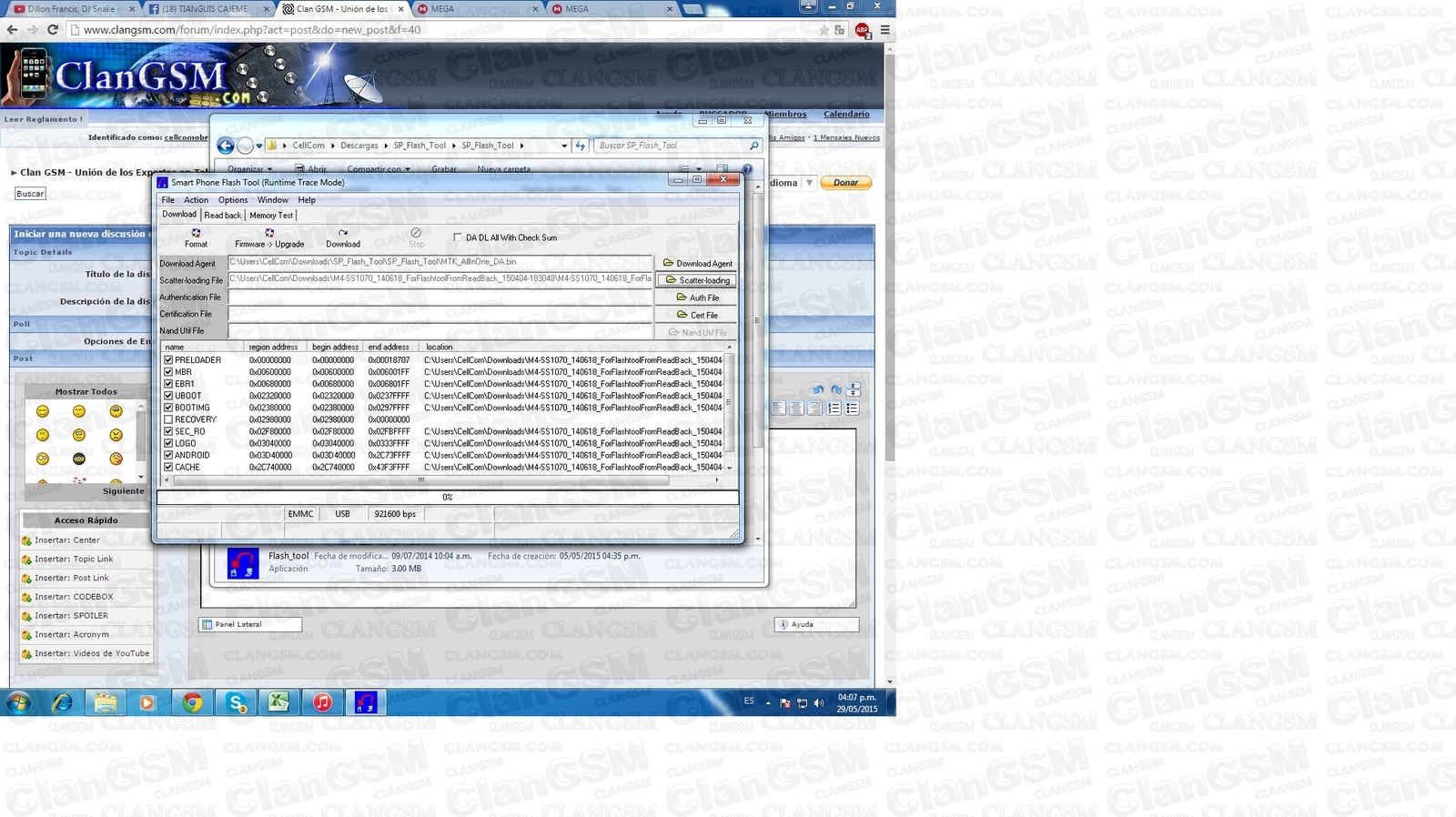Open the Chrome menu hamburger icon
The height and width of the screenshot is (817, 1456).
tap(885, 29)
